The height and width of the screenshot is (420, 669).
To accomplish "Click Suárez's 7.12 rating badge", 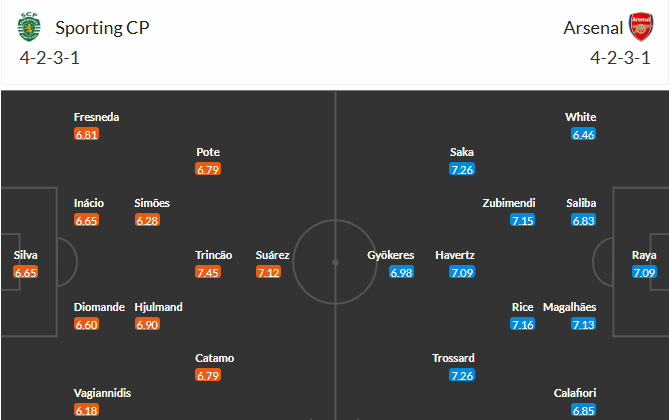I will tap(268, 272).
